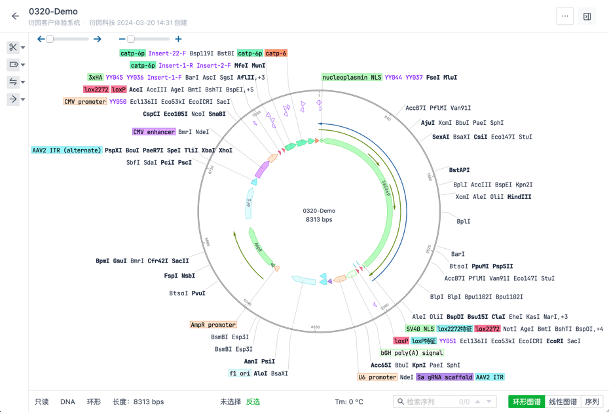This screenshot has width=610, height=412.
Task: Click the EcoRI enzyme site label
Action: coord(555,341)
